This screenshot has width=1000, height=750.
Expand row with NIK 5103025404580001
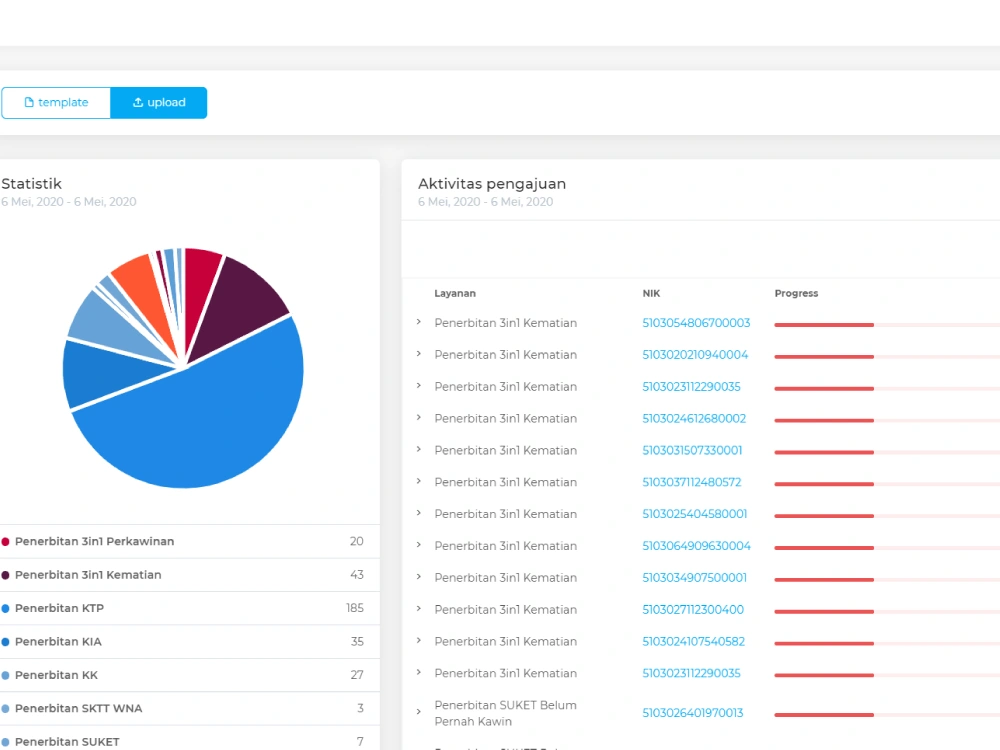tap(418, 513)
